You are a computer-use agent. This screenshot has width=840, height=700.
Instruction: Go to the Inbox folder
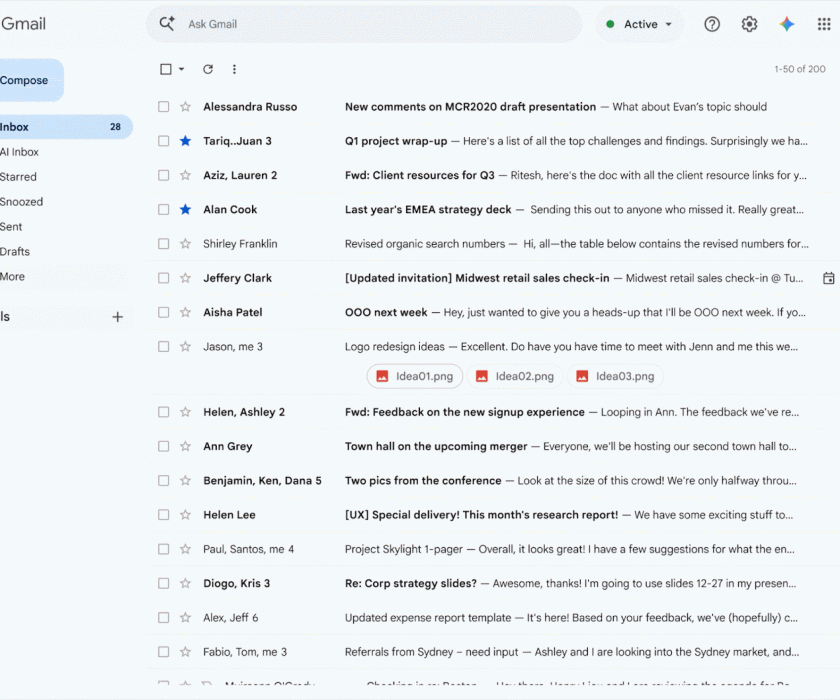pyautogui.click(x=64, y=127)
